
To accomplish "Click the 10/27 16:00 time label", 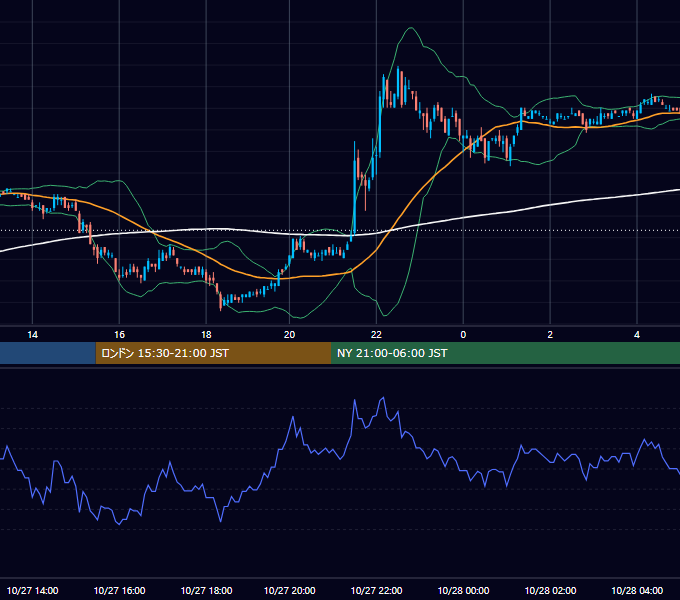I will (119, 590).
